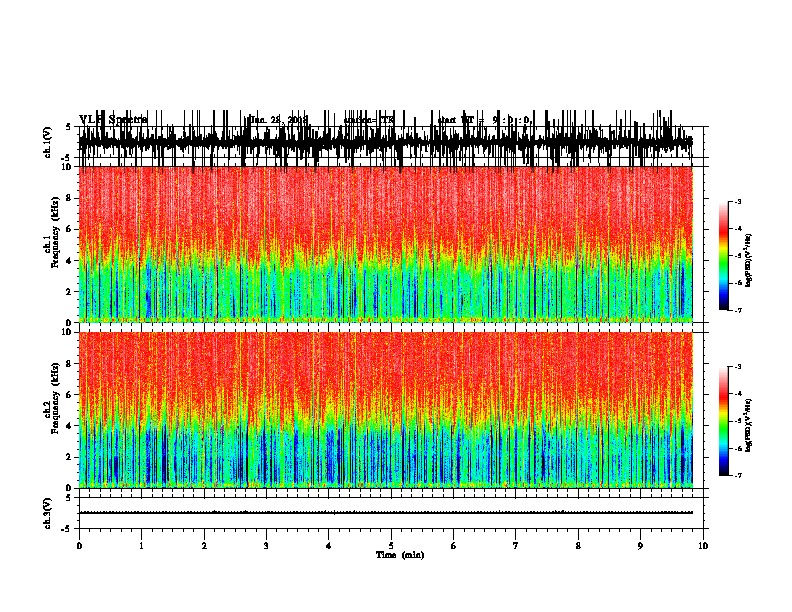The image size is (792, 612).
Task: Click the 2 kHz tick on ch.2 spectrogram
Action: pos(69,457)
